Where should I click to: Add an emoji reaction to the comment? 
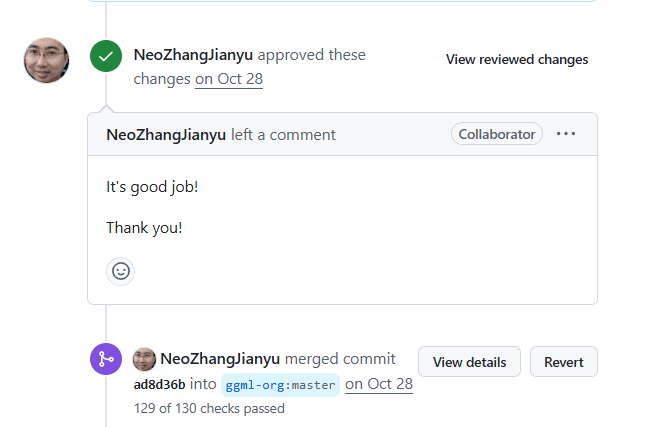click(x=121, y=271)
